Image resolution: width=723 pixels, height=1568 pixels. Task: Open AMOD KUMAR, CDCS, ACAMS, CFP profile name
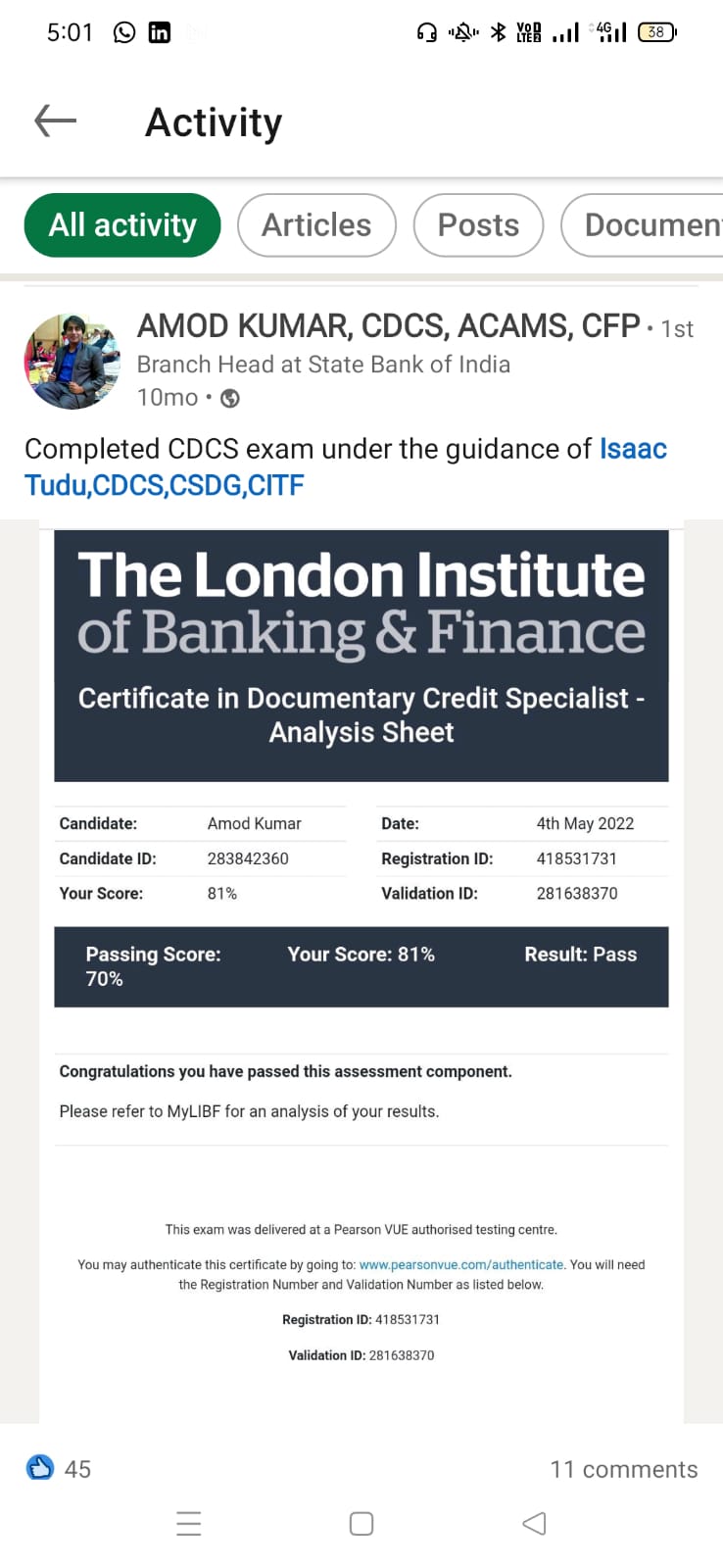[x=388, y=325]
